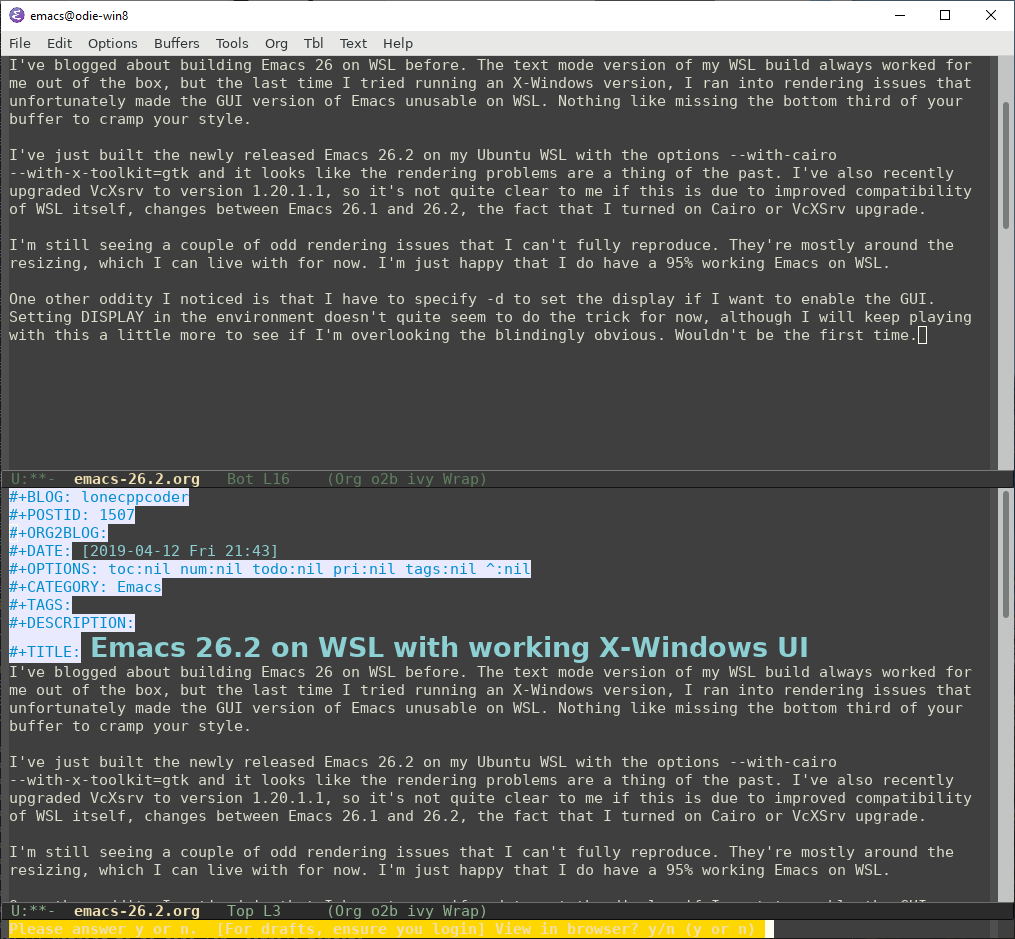The image size is (1015, 939).
Task: Click "--with-x-toolkit=gtk" text in the lower pane
Action: coord(99,780)
